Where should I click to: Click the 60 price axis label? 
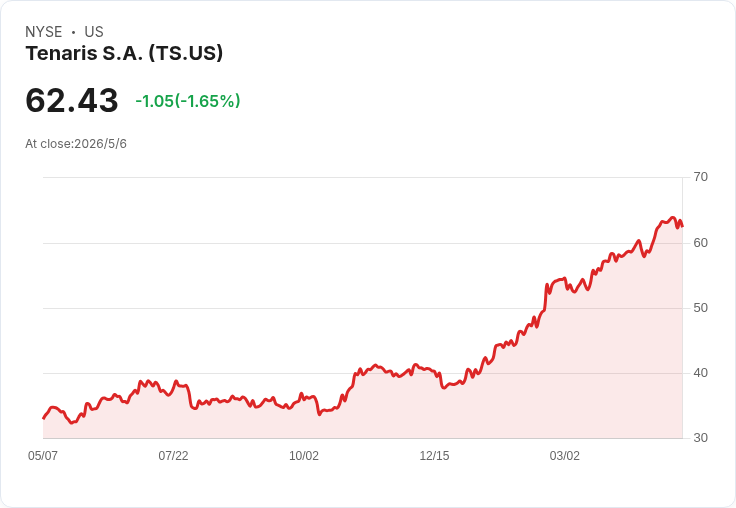(700, 243)
